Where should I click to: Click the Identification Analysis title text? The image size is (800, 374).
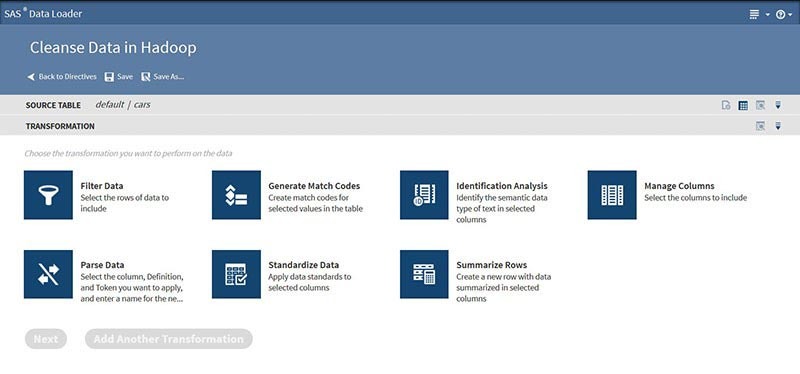[502, 186]
